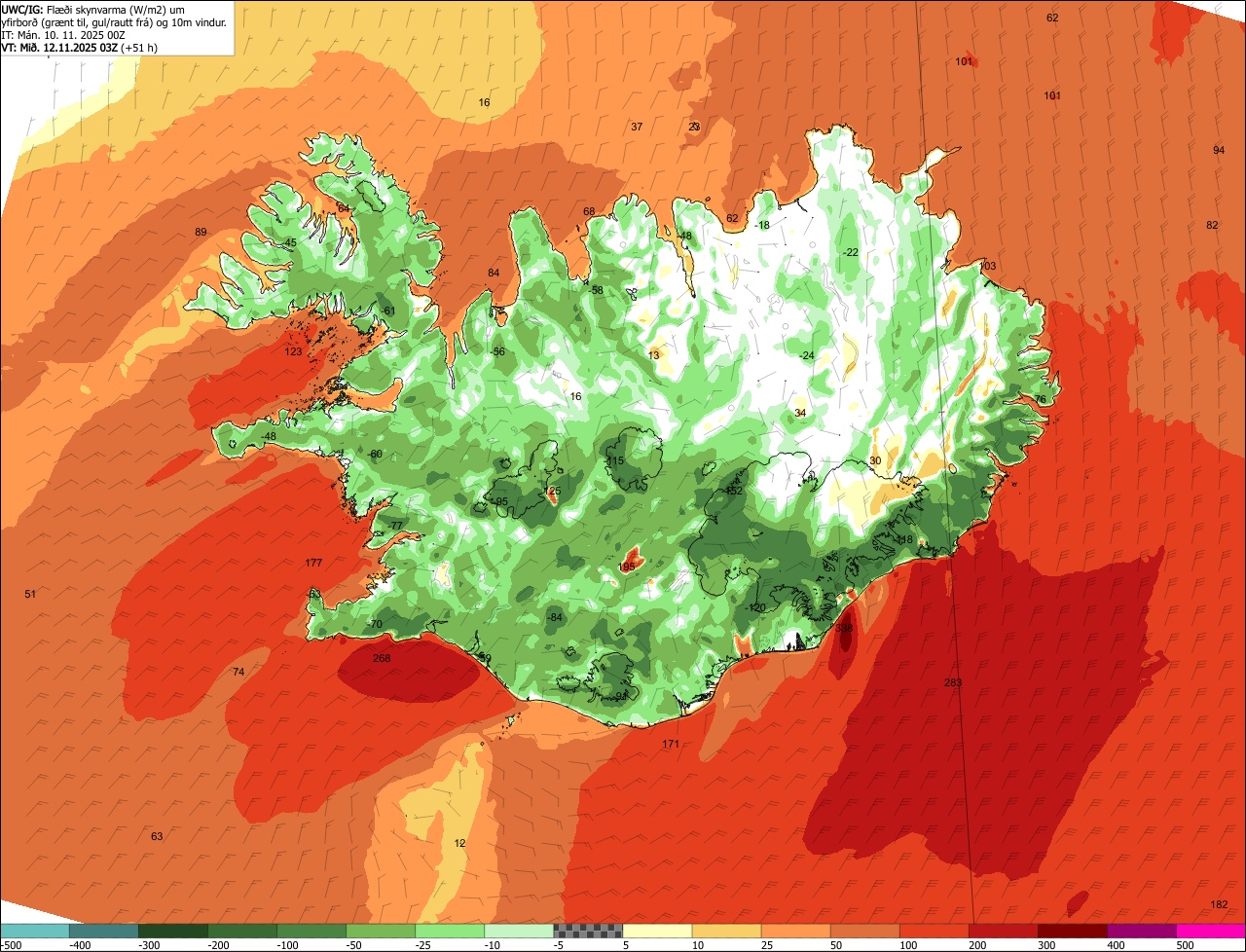Pick the magenta legend swatch between 400 and 500
This screenshot has height=952, width=1246.
pos(1142,931)
